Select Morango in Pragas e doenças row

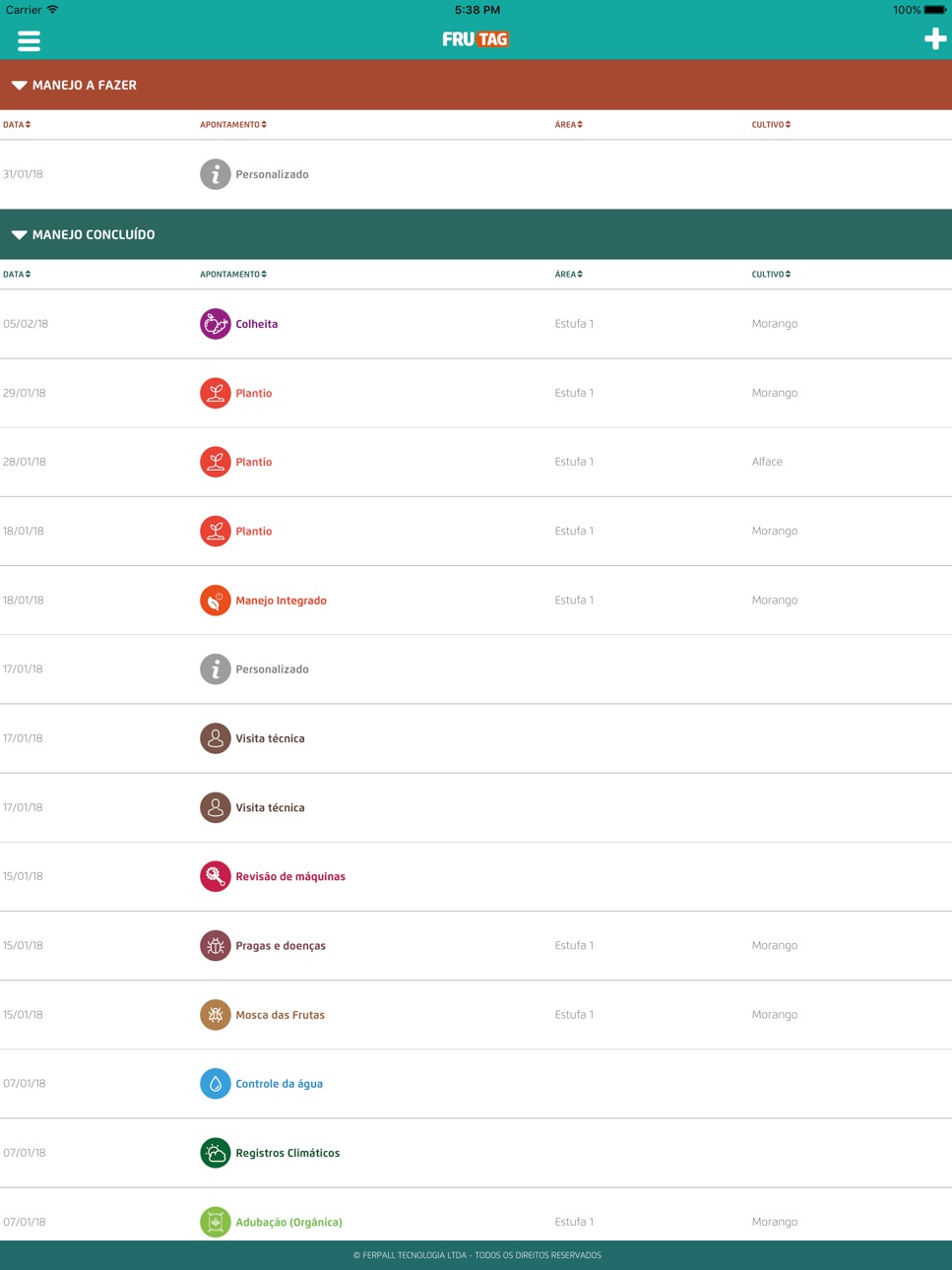coord(775,946)
